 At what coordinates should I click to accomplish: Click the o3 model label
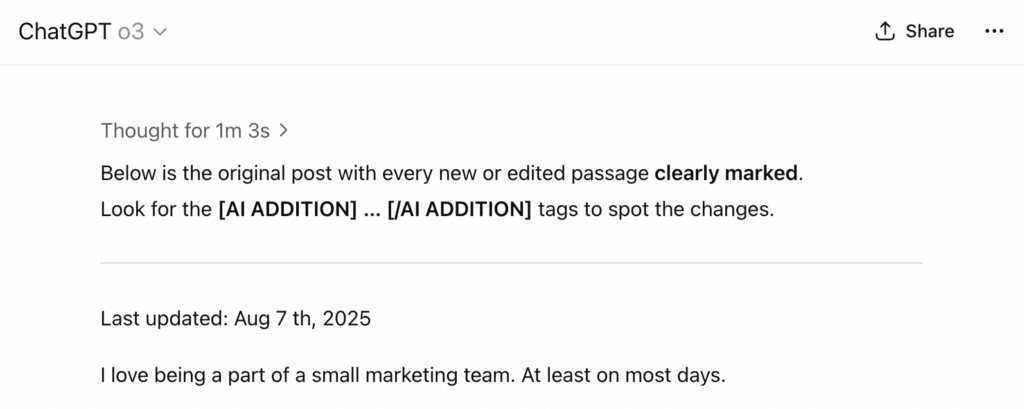131,32
